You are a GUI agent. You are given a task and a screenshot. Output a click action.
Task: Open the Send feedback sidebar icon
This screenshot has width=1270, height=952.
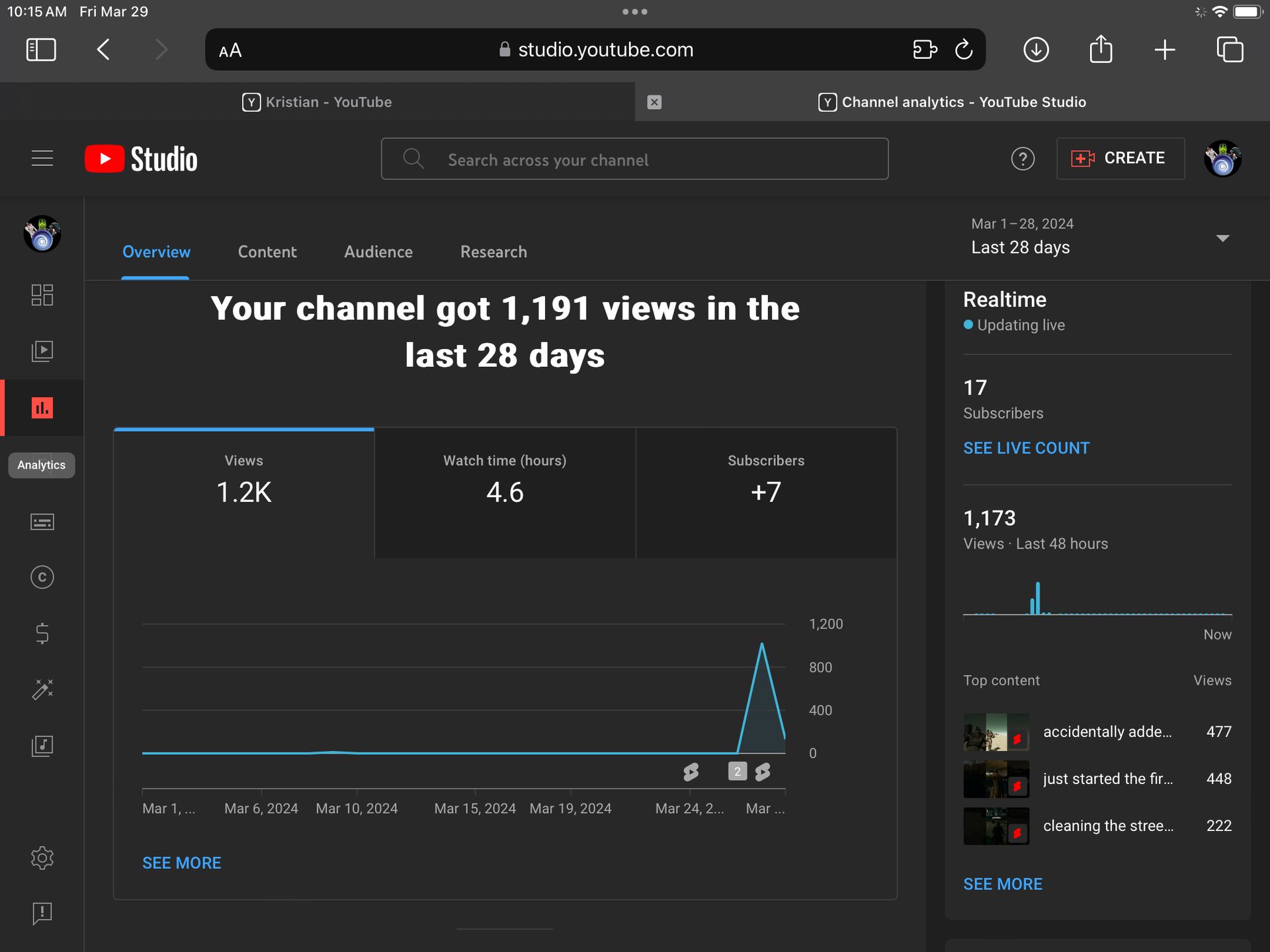[x=42, y=914]
